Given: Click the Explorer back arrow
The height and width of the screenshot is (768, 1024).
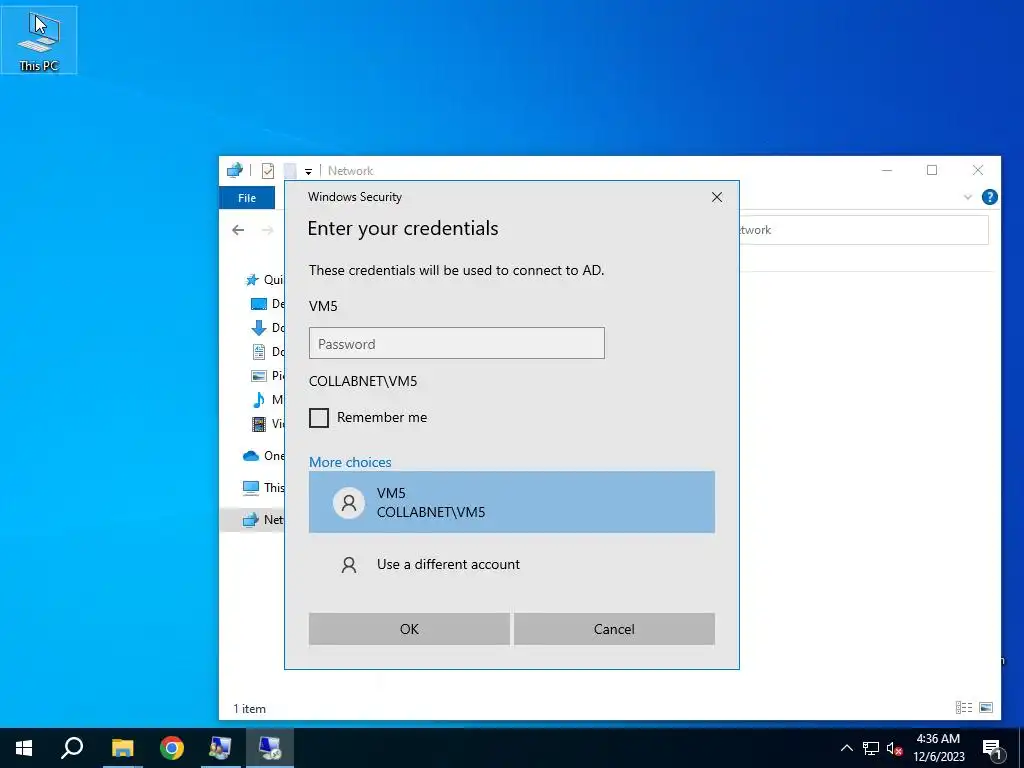Looking at the screenshot, I should [x=238, y=230].
